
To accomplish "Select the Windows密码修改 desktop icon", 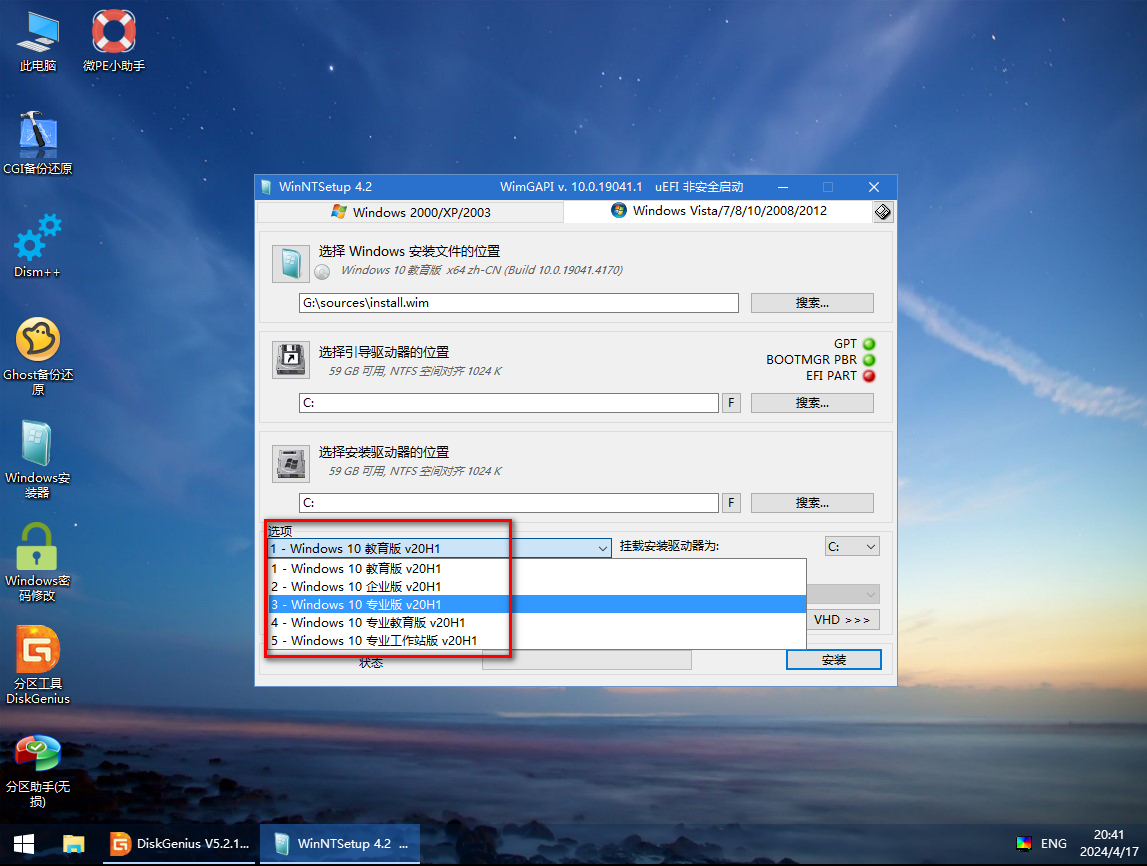I will click(x=38, y=563).
